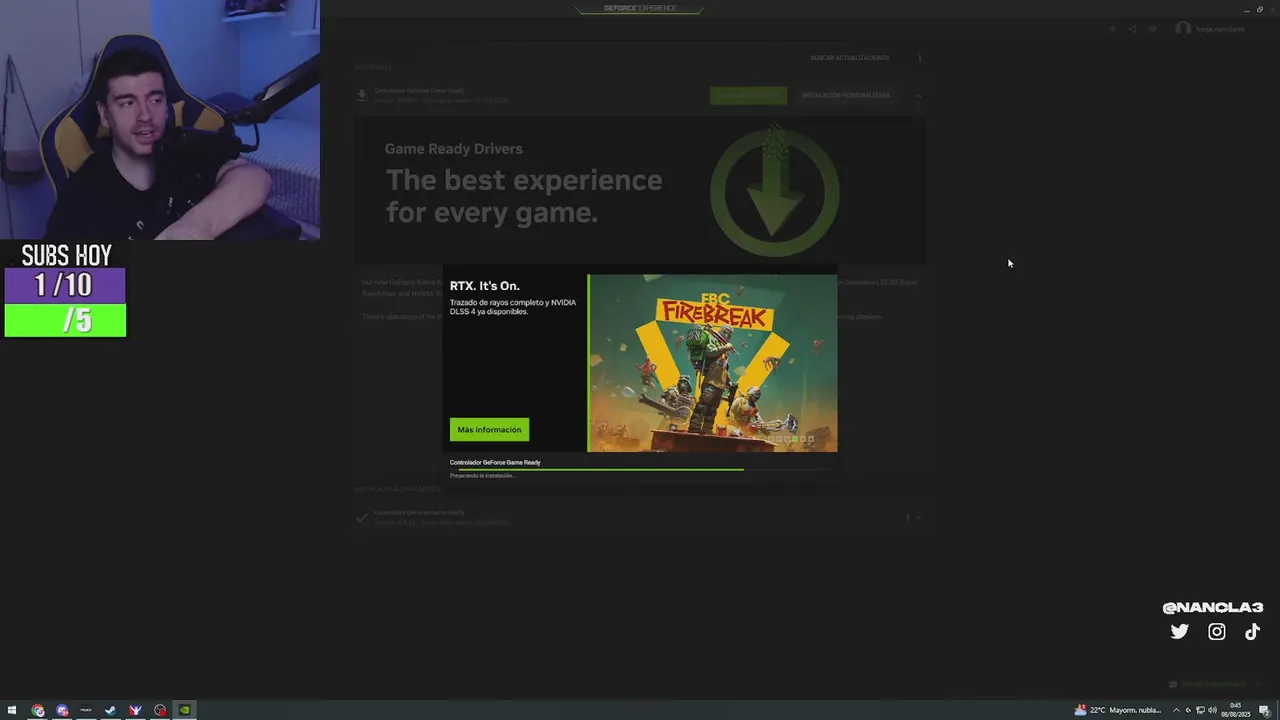The width and height of the screenshot is (1280, 720).
Task: Click the dimmed green express install button
Action: 748,95
